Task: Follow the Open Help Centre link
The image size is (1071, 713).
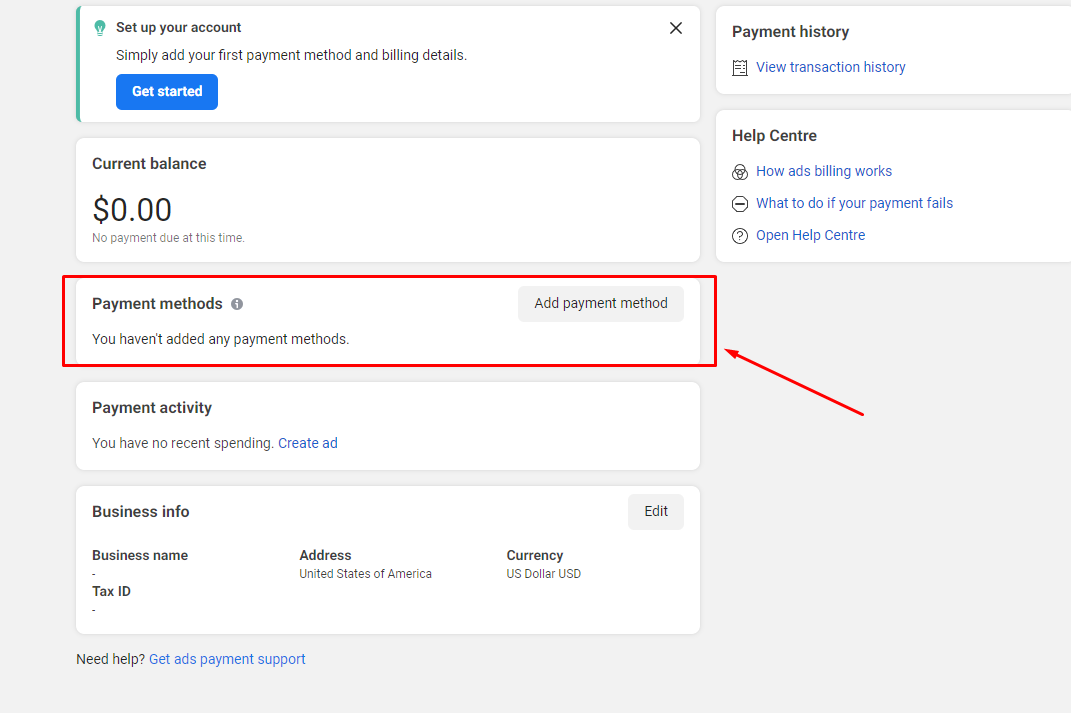Action: click(x=810, y=235)
